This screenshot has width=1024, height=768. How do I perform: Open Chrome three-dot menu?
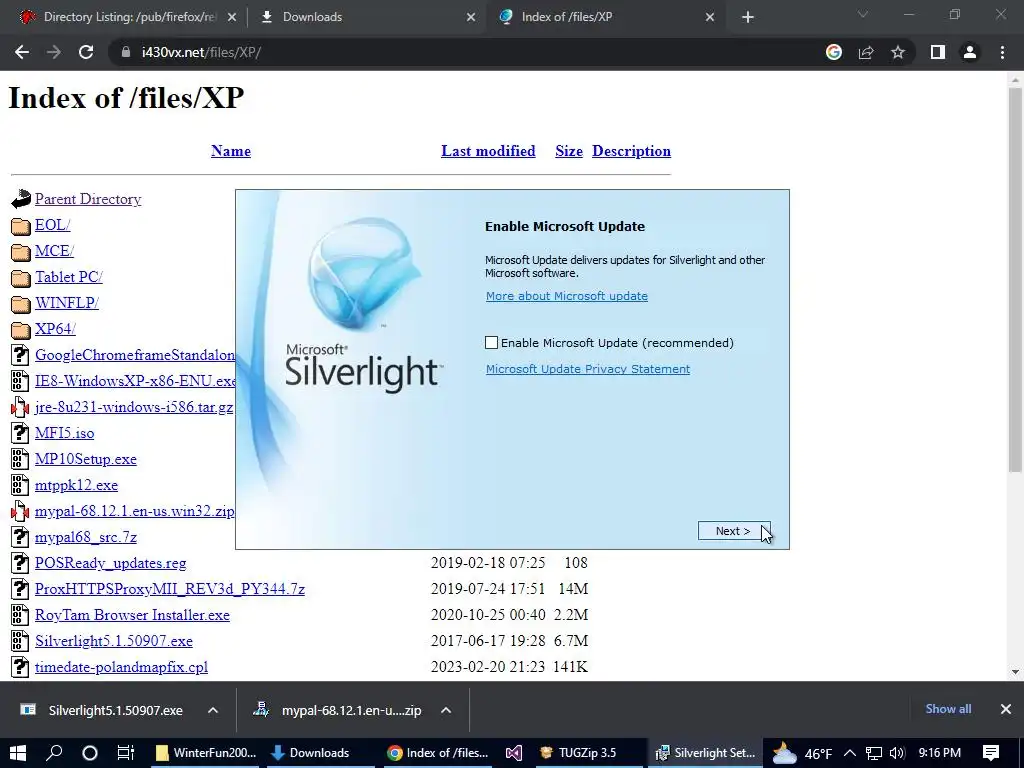(1002, 52)
